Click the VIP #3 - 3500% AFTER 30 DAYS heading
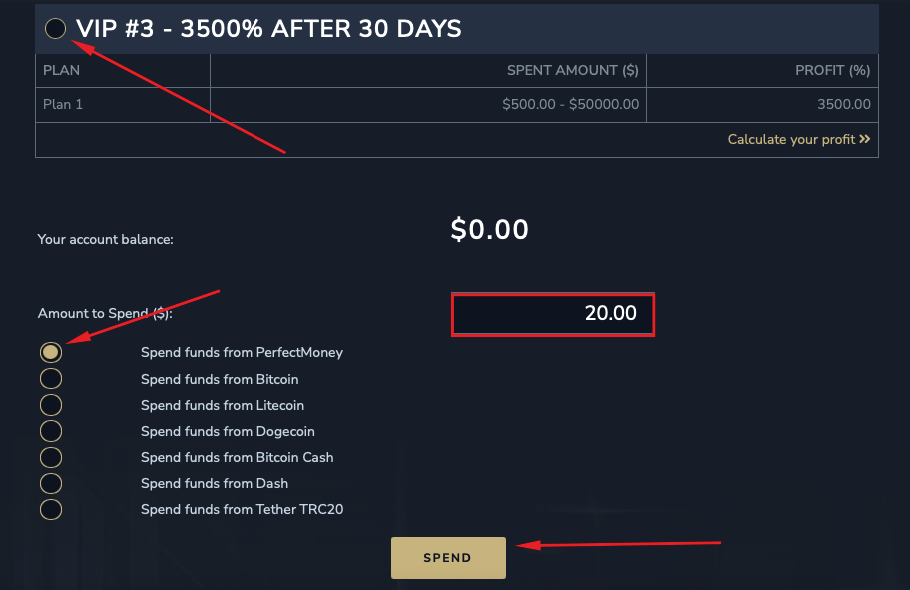Screen dimensions: 910x590 [x=269, y=29]
